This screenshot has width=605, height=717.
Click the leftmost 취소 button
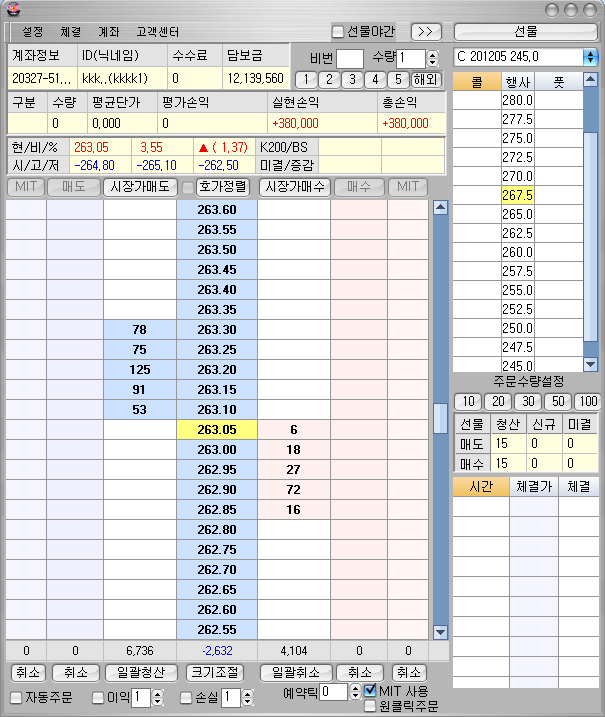click(28, 672)
